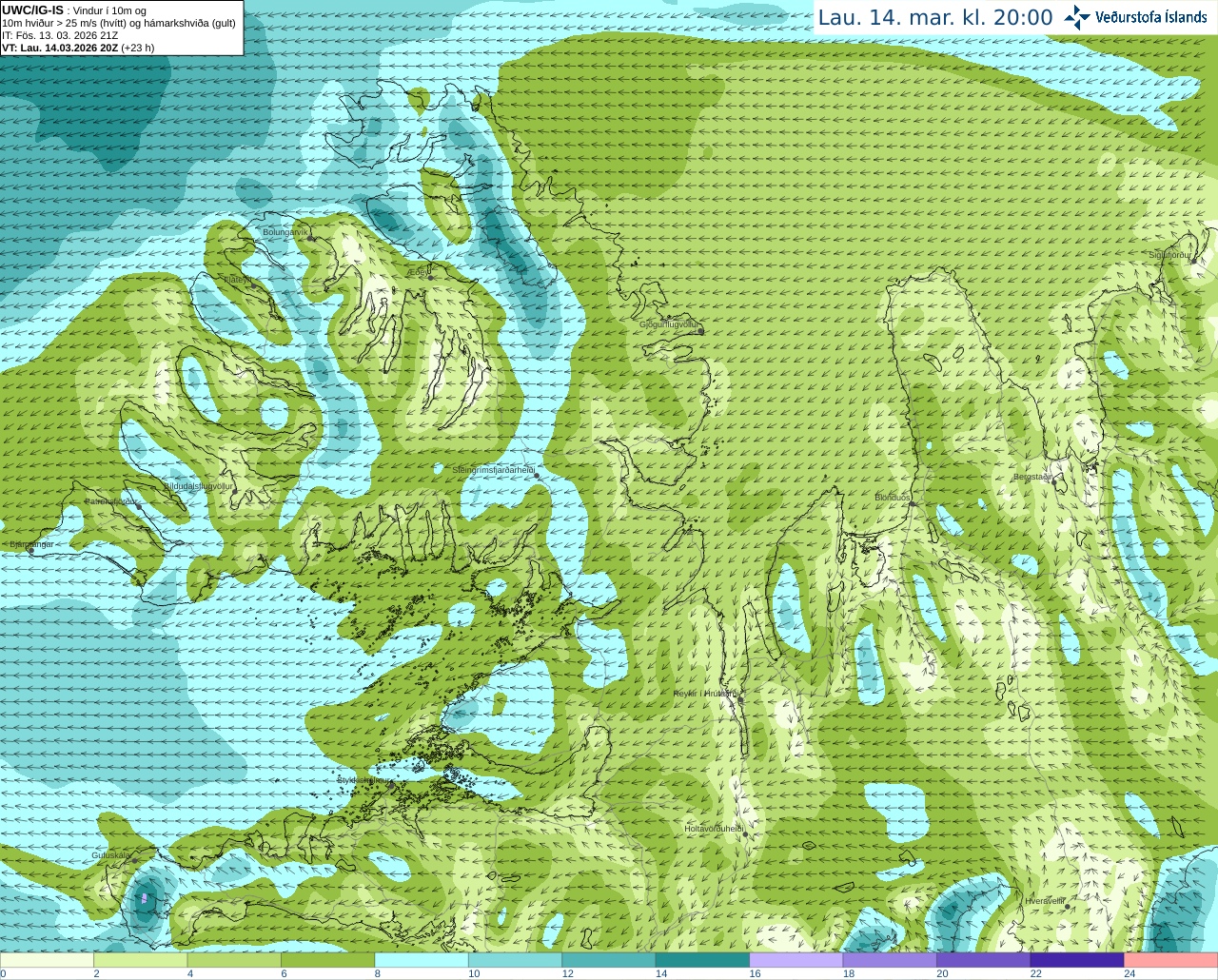Select the 4–6 m/s light green legend swatch
The image size is (1218, 980).
point(234,959)
